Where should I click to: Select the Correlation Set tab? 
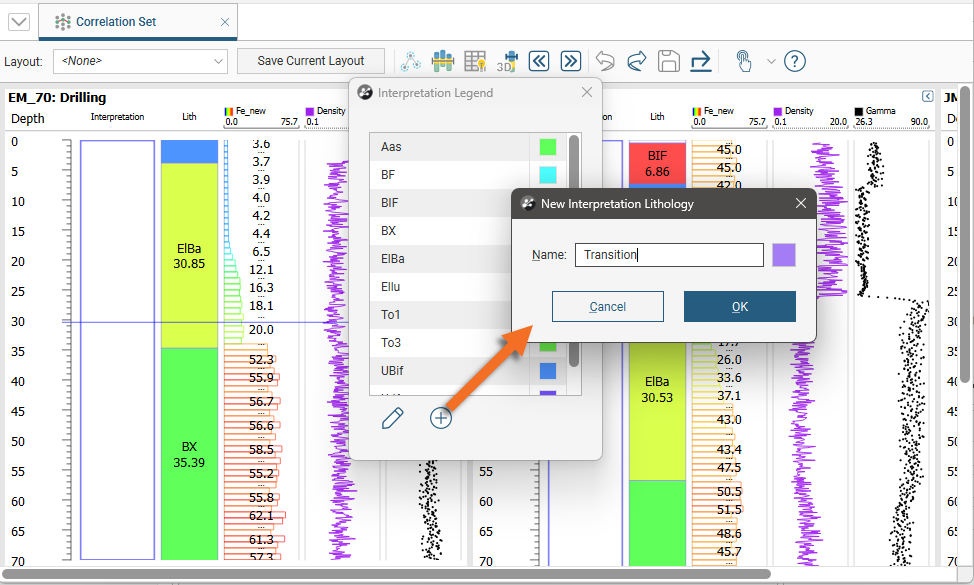tap(116, 21)
